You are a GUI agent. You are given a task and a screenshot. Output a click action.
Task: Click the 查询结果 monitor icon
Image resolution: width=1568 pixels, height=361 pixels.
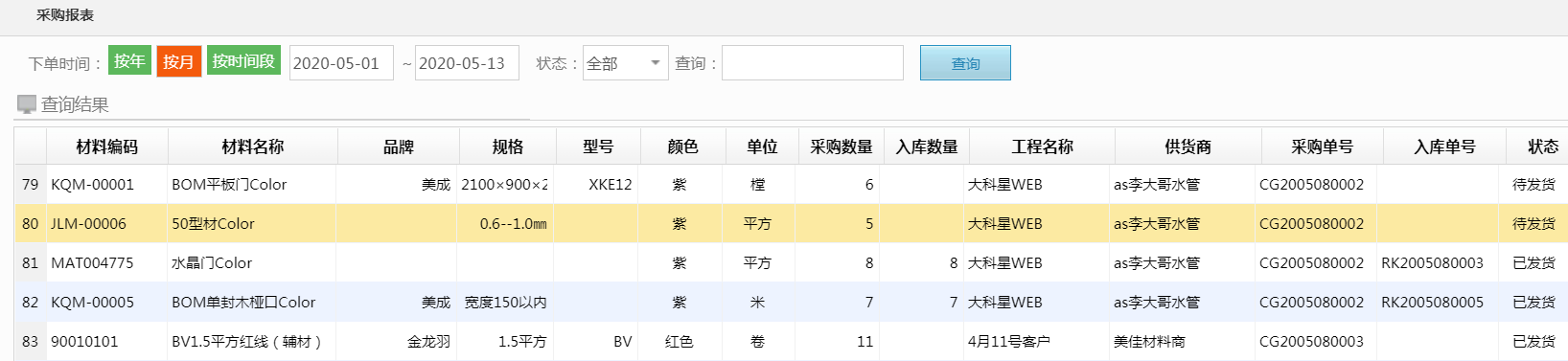click(27, 103)
